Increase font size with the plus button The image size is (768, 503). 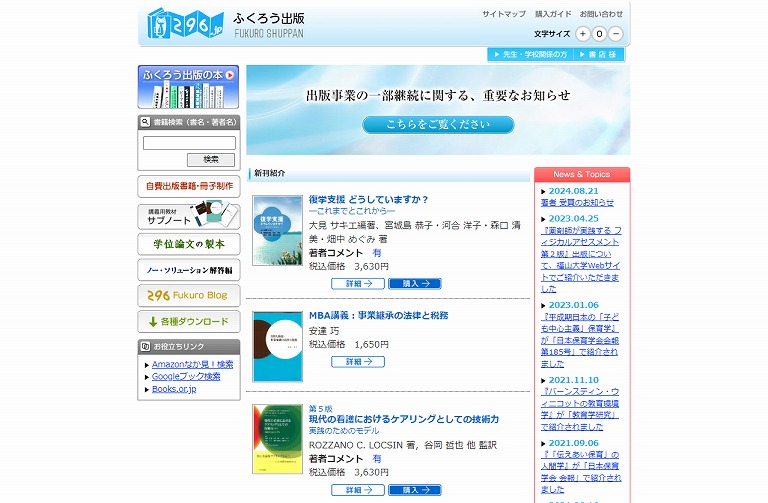tap(583, 34)
